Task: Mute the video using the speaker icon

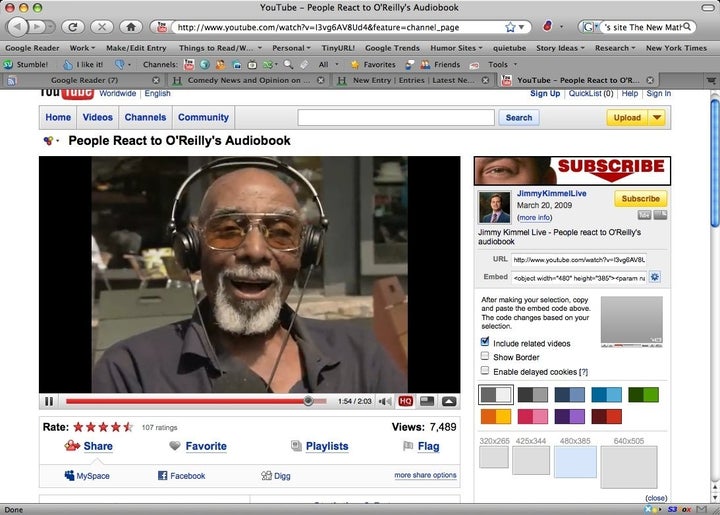Action: (385, 402)
